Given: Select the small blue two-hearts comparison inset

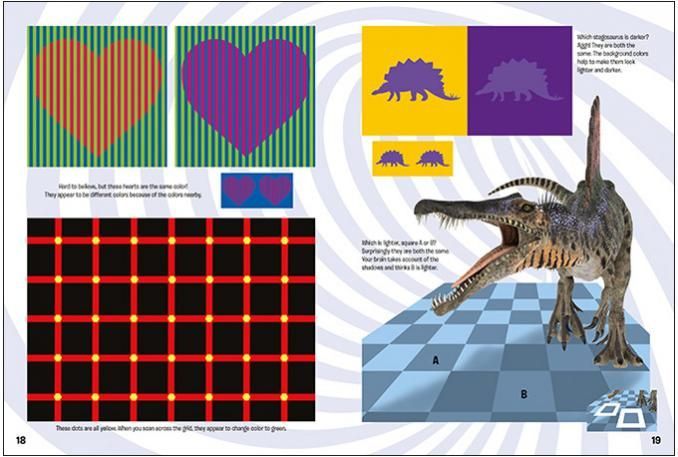Looking at the screenshot, I should [x=257, y=190].
